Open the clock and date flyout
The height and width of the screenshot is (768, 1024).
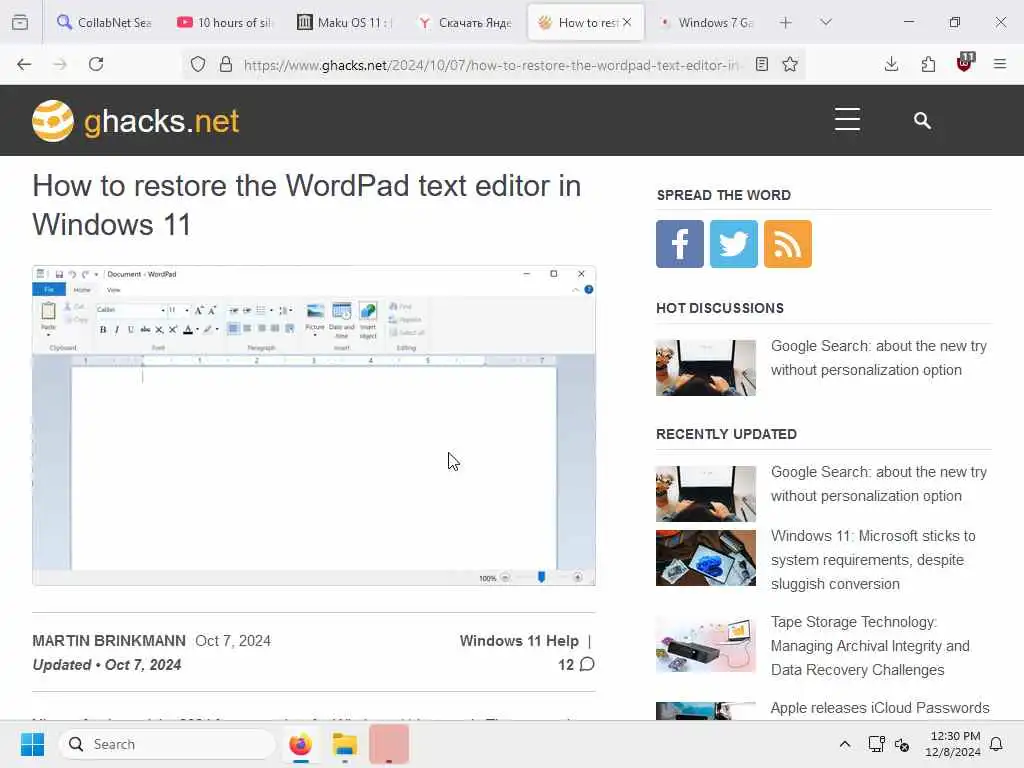tap(953, 744)
